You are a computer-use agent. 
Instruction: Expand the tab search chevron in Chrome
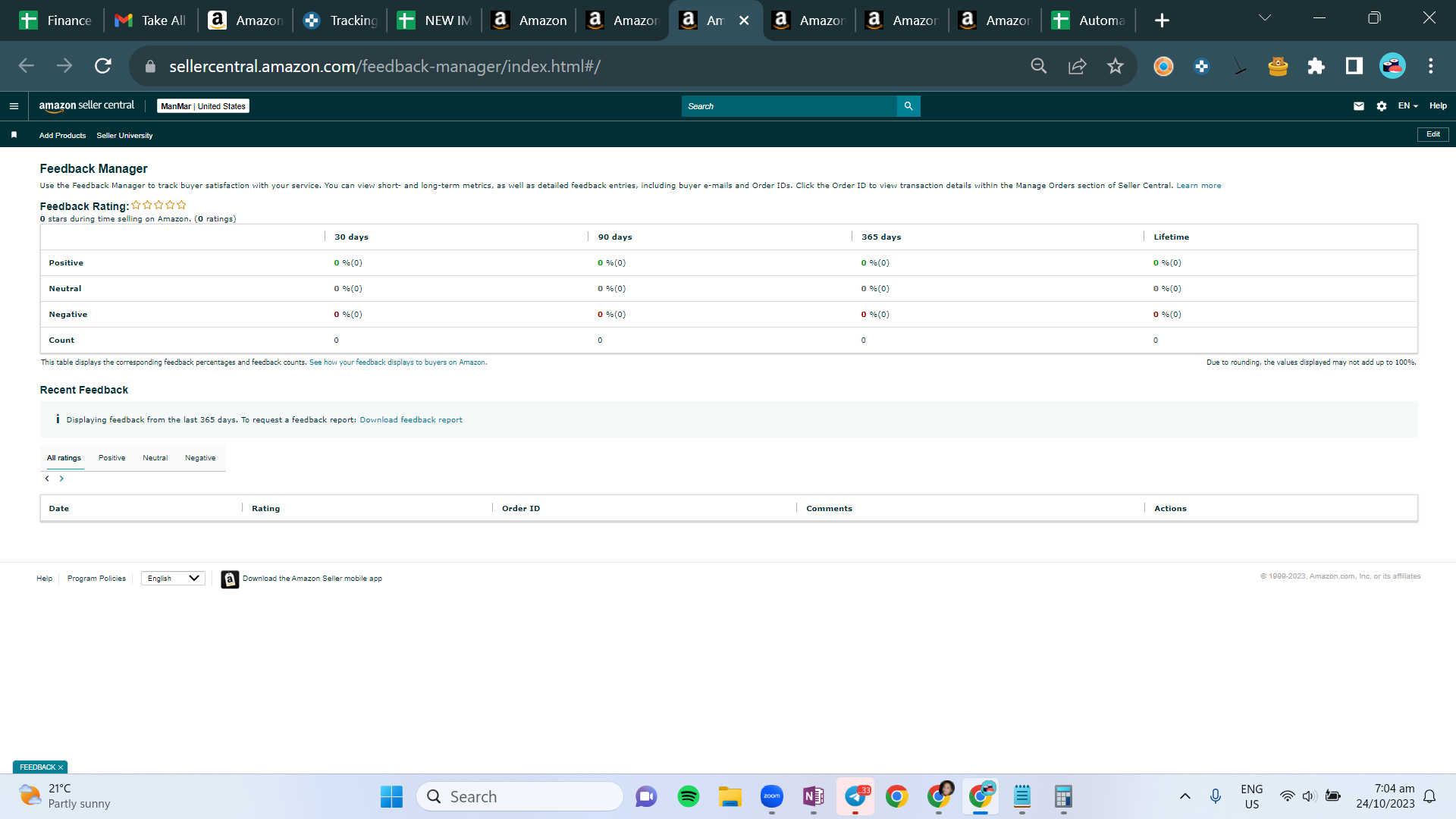pyautogui.click(x=1264, y=18)
